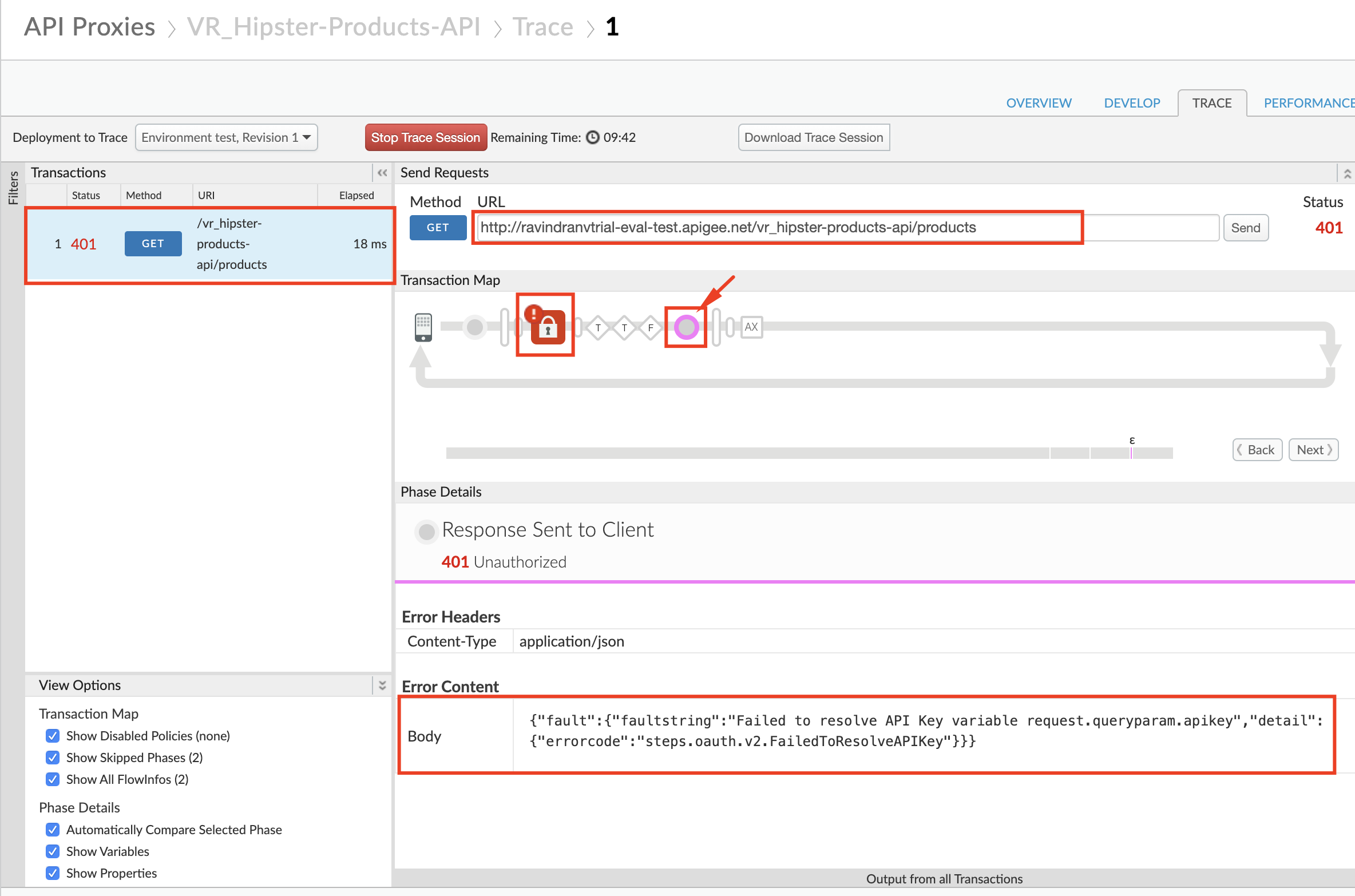
Task: Advance to next phase with Next
Action: pos(1314,450)
